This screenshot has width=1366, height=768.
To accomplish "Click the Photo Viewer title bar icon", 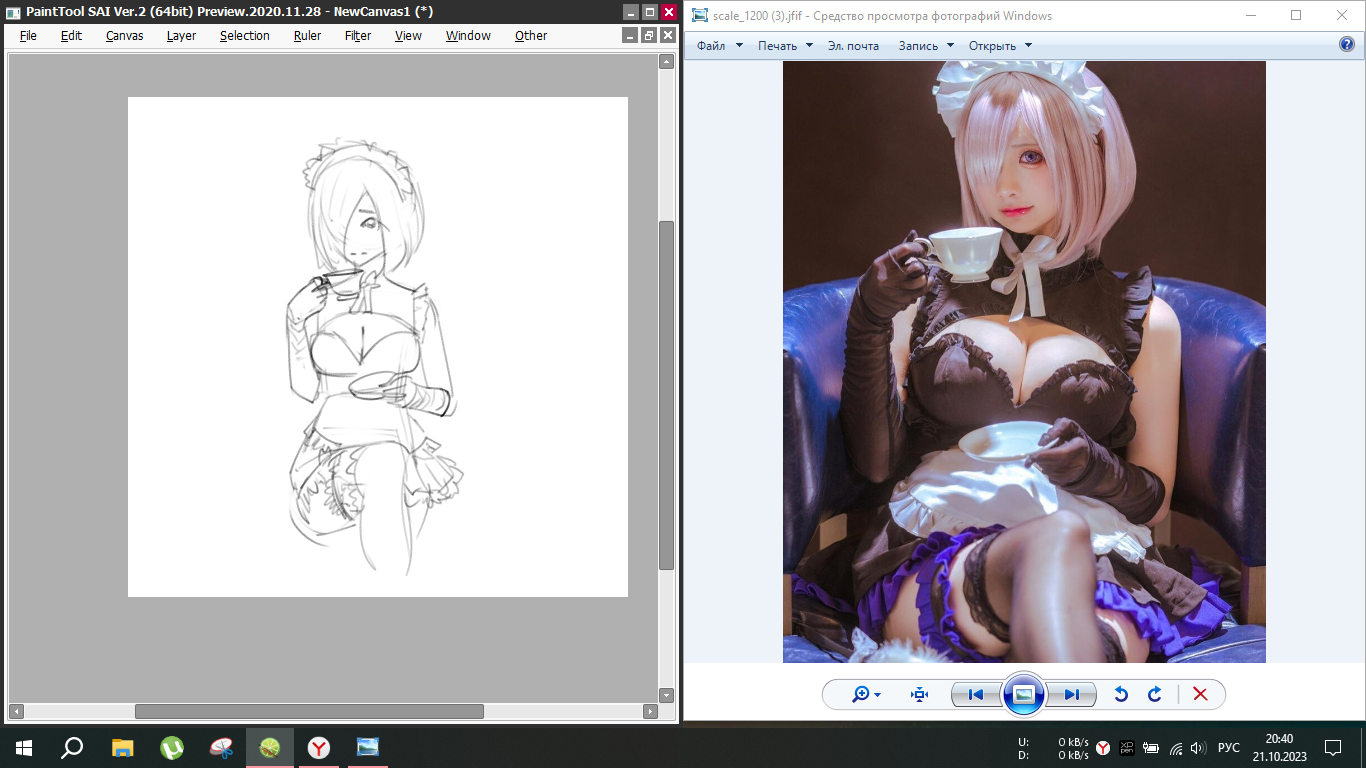I will (x=699, y=15).
